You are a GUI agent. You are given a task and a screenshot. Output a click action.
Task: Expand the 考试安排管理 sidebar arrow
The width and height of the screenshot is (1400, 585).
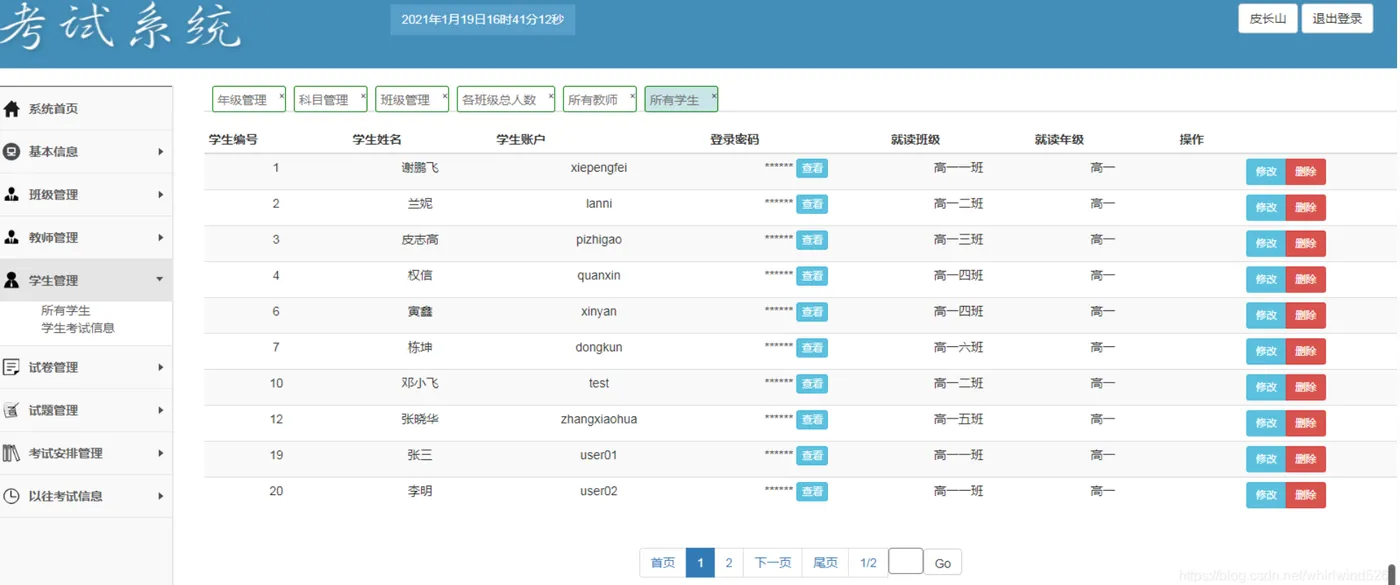click(160, 453)
